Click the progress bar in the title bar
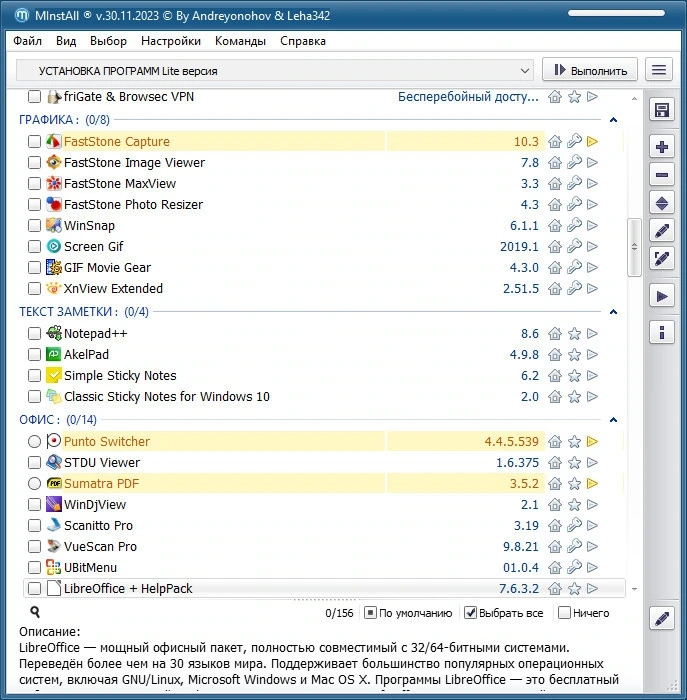Viewport: 687px width, 700px height. click(x=616, y=13)
